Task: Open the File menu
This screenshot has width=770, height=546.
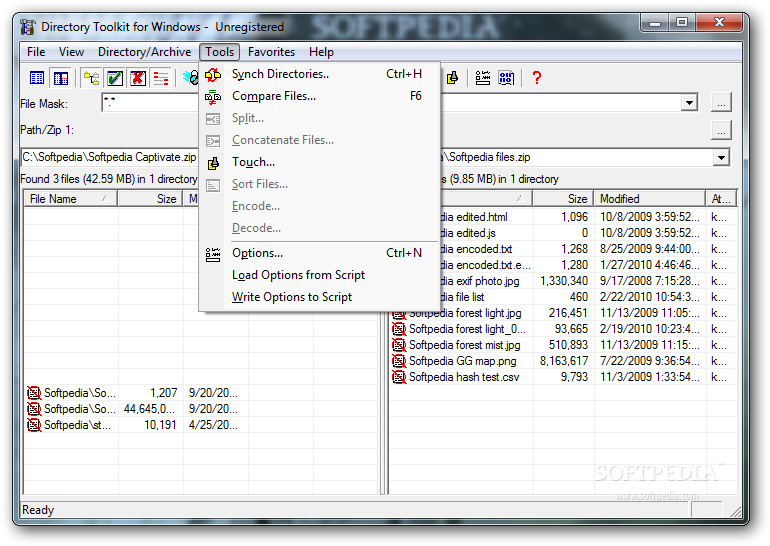Action: [x=36, y=52]
